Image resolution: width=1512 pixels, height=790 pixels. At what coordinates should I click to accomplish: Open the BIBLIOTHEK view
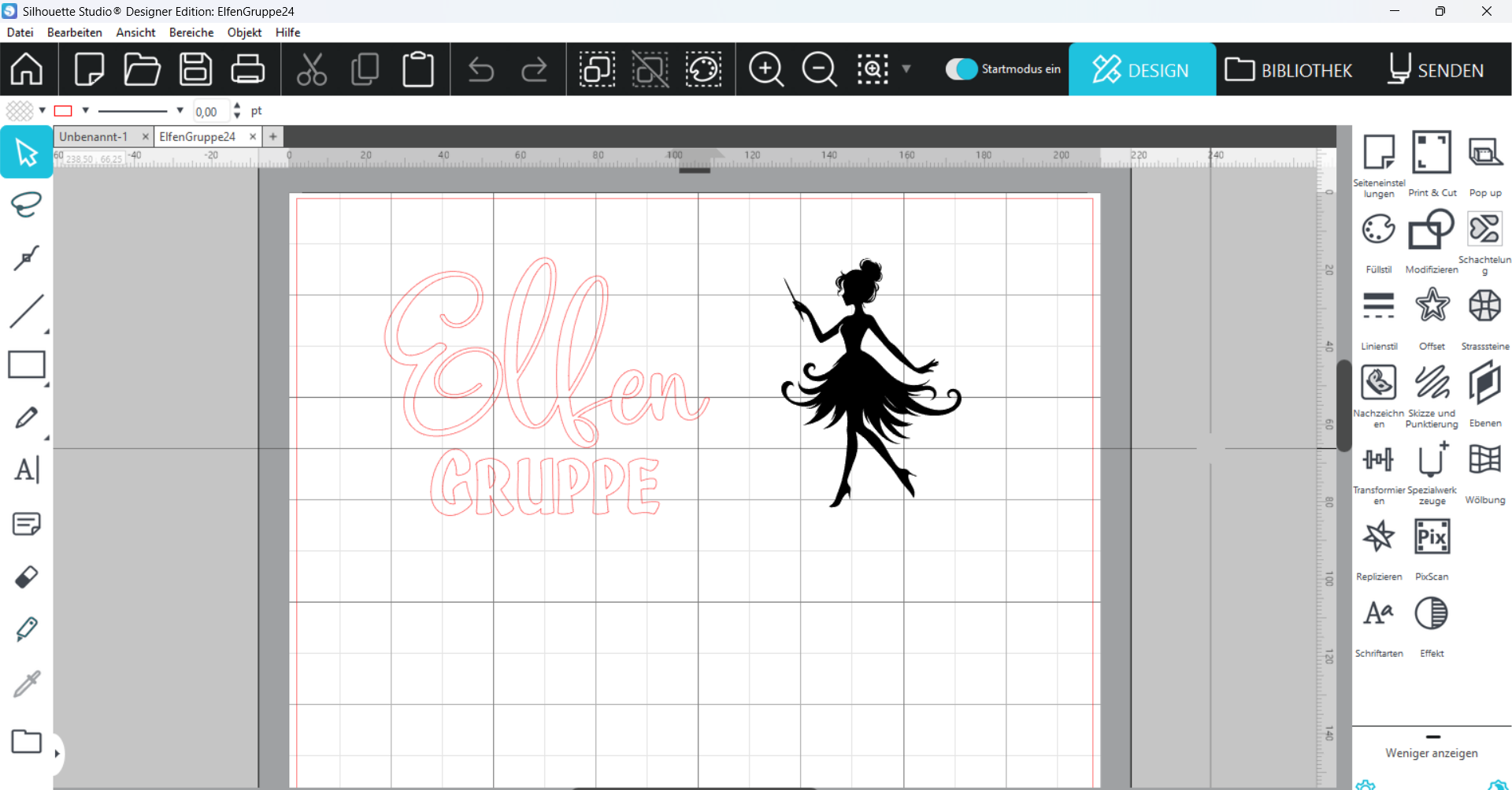(1289, 70)
